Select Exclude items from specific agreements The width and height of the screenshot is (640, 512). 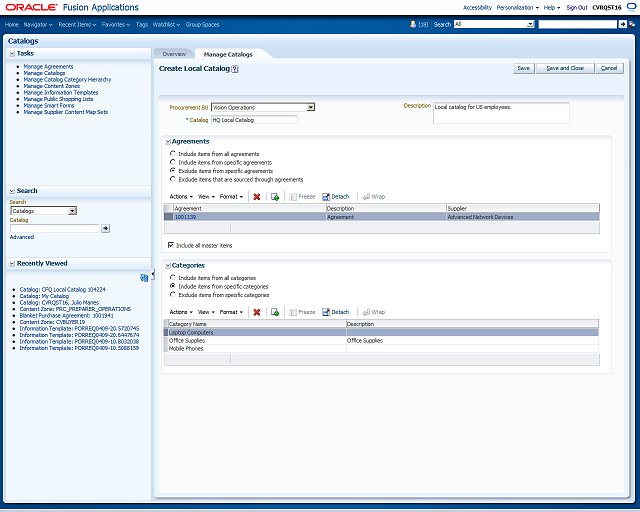[173, 171]
